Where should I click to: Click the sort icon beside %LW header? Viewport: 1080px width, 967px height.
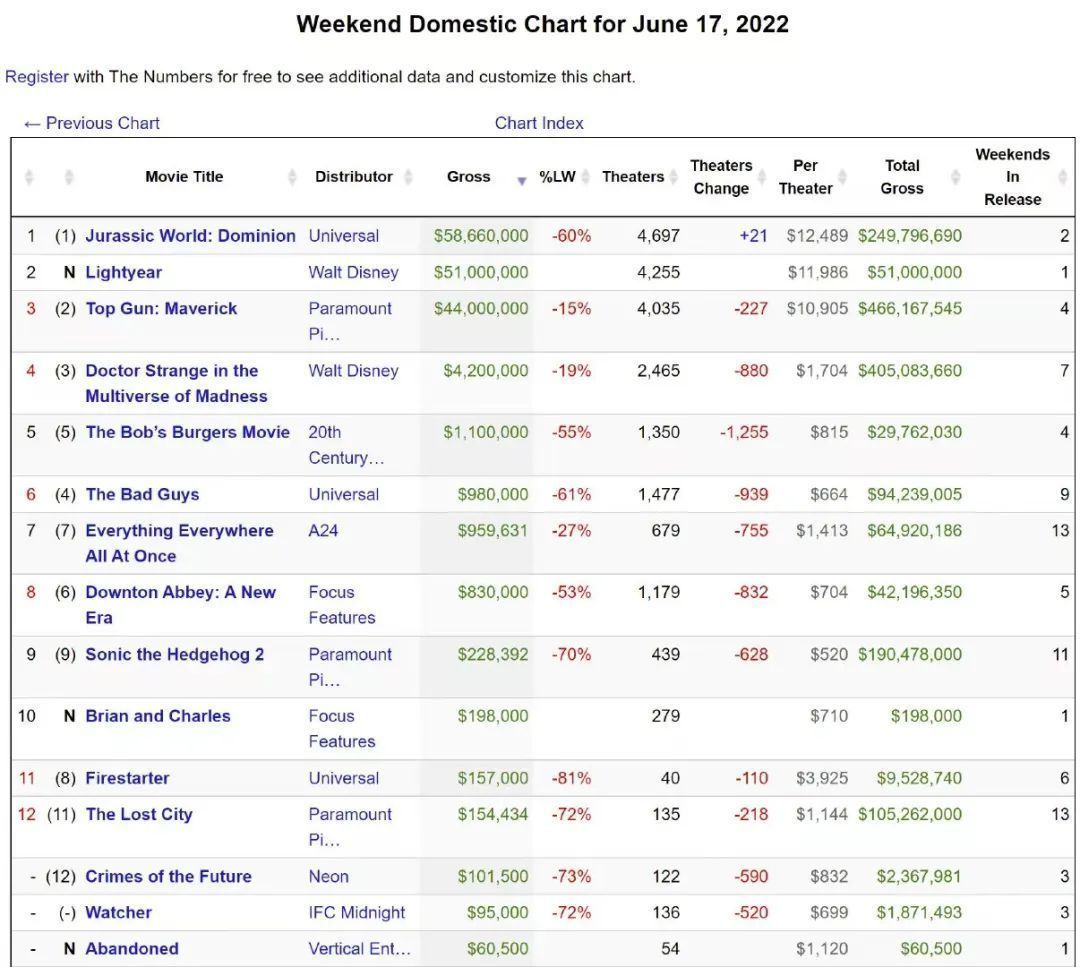(588, 177)
